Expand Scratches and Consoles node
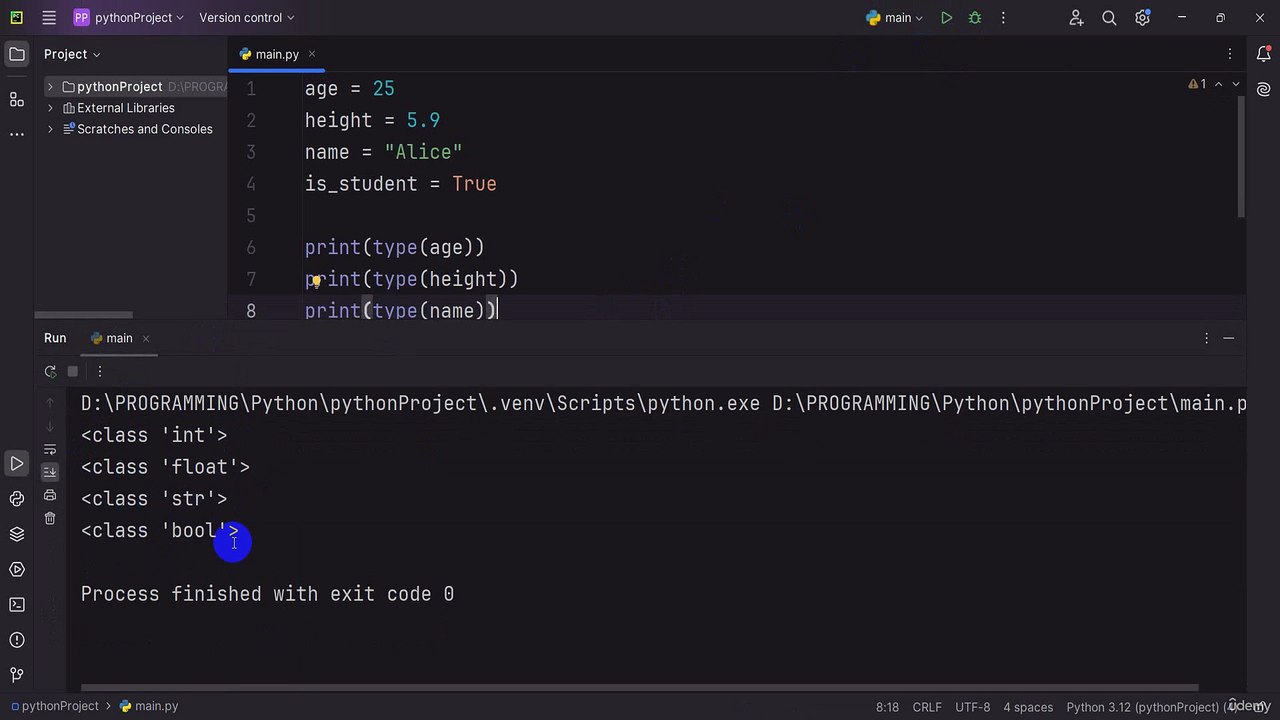 (x=50, y=129)
